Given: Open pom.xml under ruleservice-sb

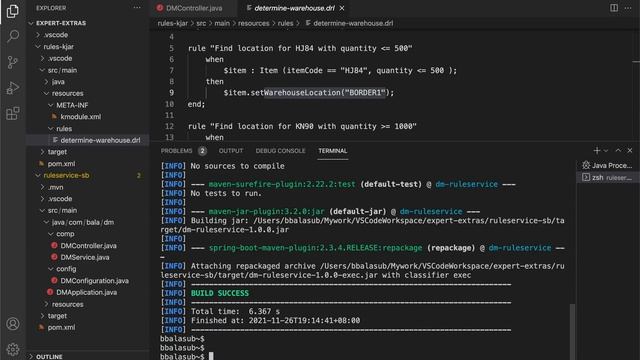Looking at the screenshot, I should [x=61, y=327].
